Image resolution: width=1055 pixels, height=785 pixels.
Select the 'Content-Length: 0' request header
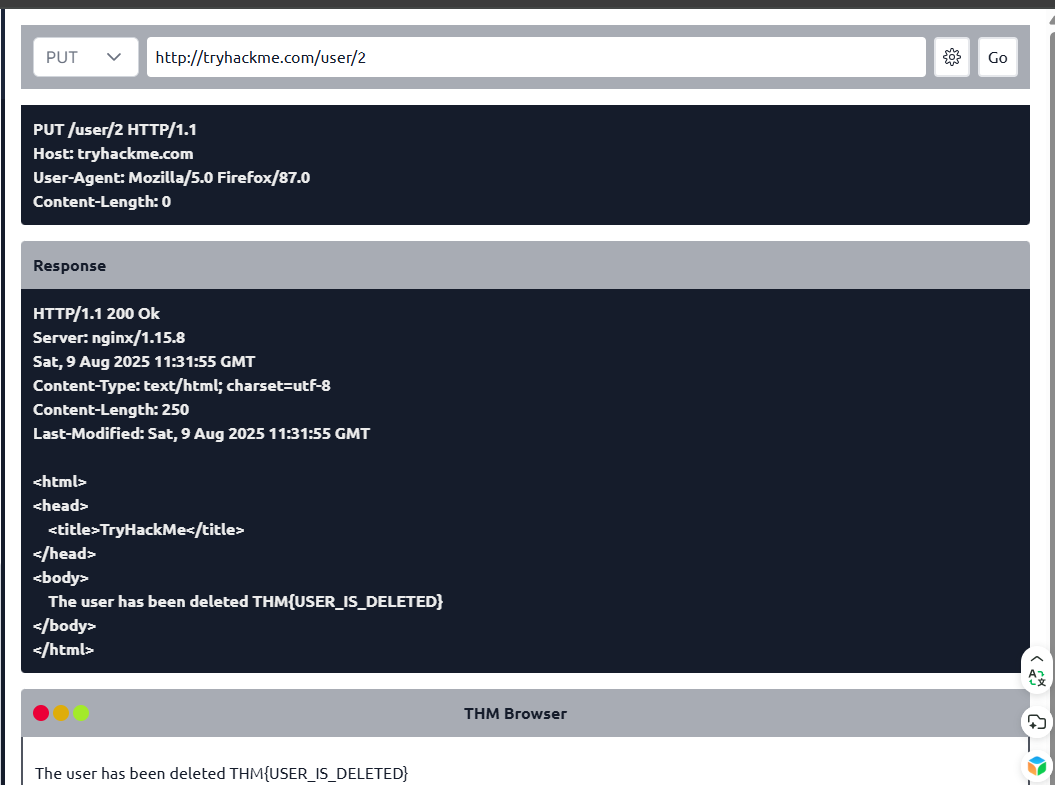102,202
